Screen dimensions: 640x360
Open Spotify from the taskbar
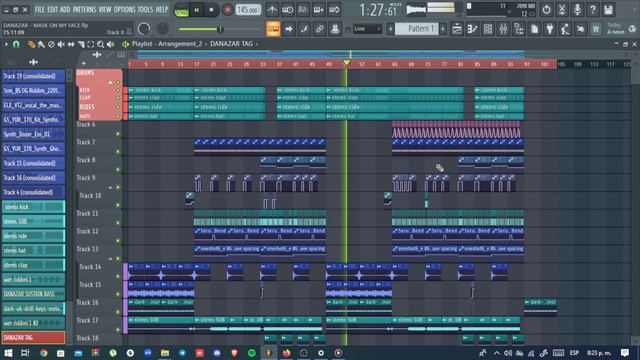[x=251, y=353]
